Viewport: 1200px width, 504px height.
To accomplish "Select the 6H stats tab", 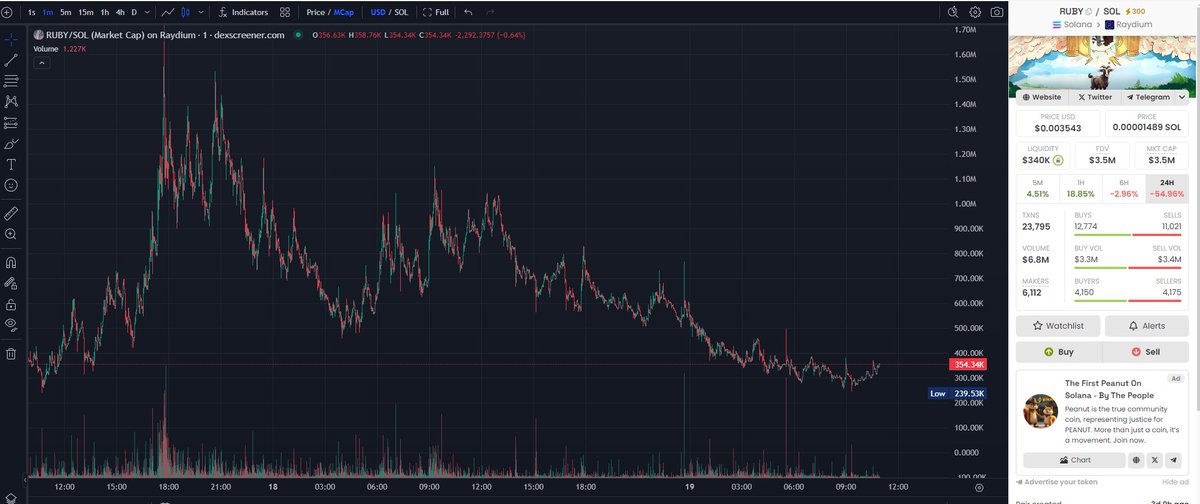I will (1124, 188).
